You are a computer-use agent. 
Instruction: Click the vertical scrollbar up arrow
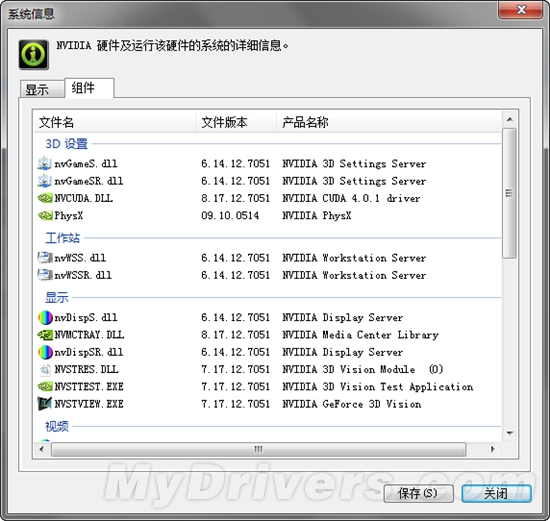(510, 120)
